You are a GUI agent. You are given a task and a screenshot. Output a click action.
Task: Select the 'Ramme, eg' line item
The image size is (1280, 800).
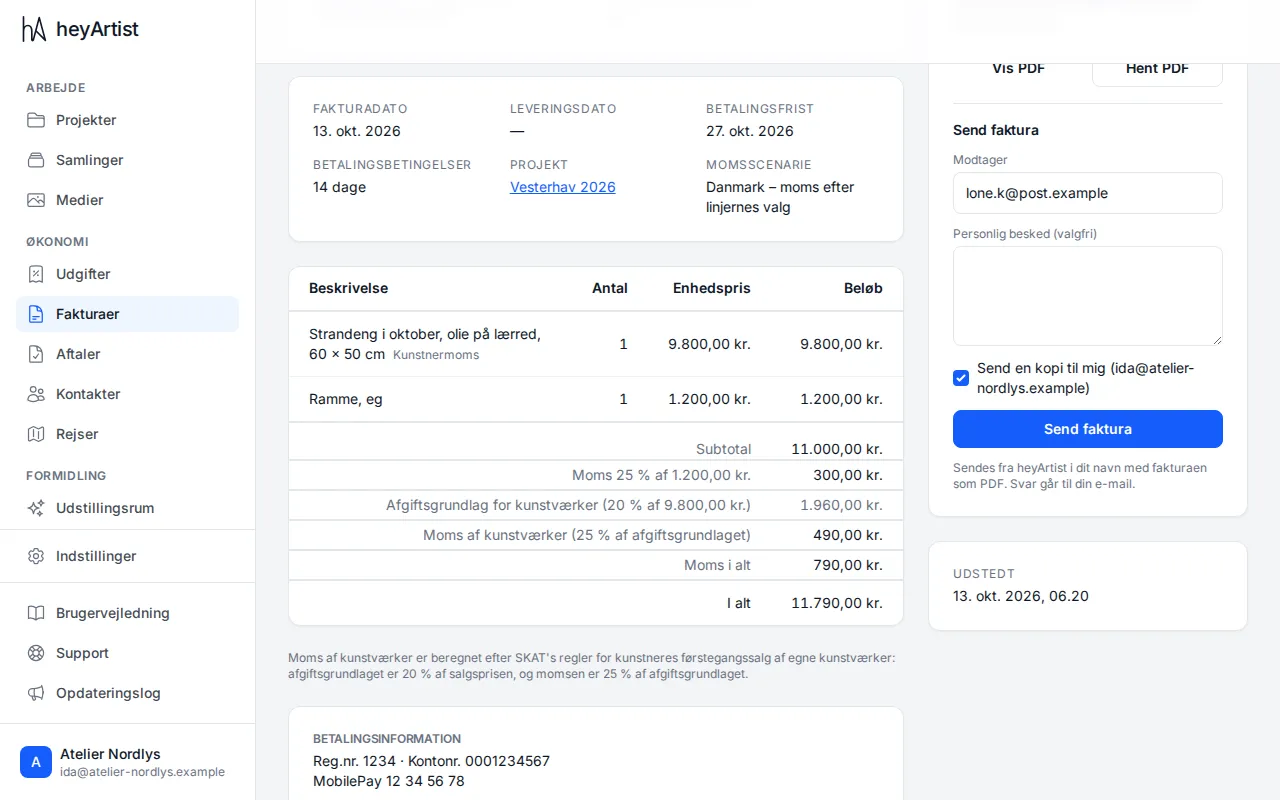[596, 399]
